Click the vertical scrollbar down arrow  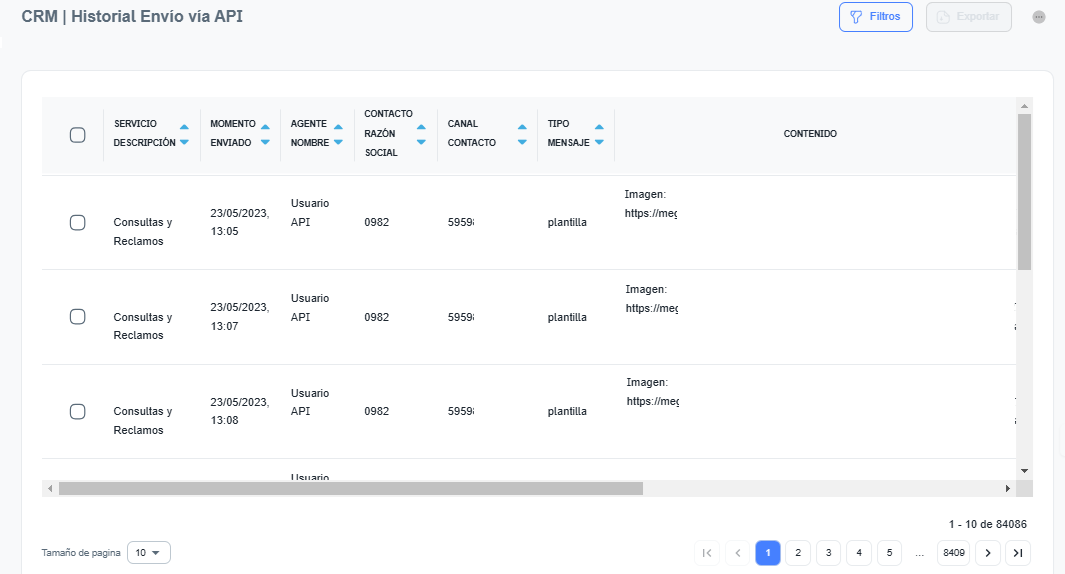(1024, 470)
